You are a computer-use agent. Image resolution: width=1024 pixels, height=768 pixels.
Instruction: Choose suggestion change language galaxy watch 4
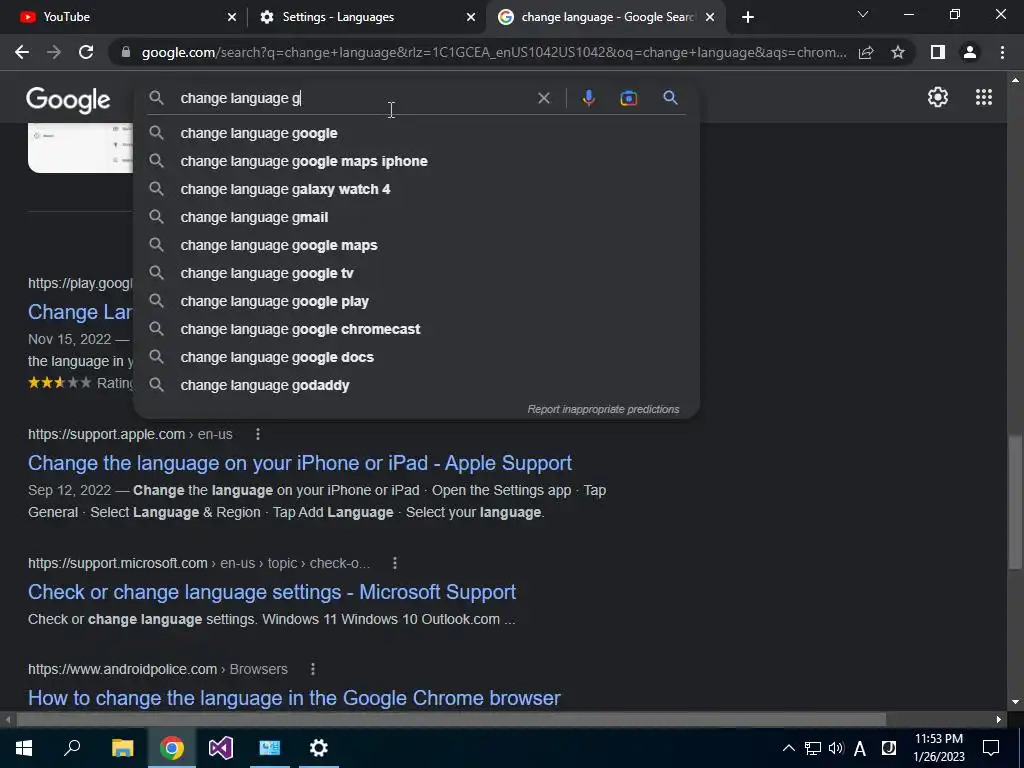(x=416, y=189)
